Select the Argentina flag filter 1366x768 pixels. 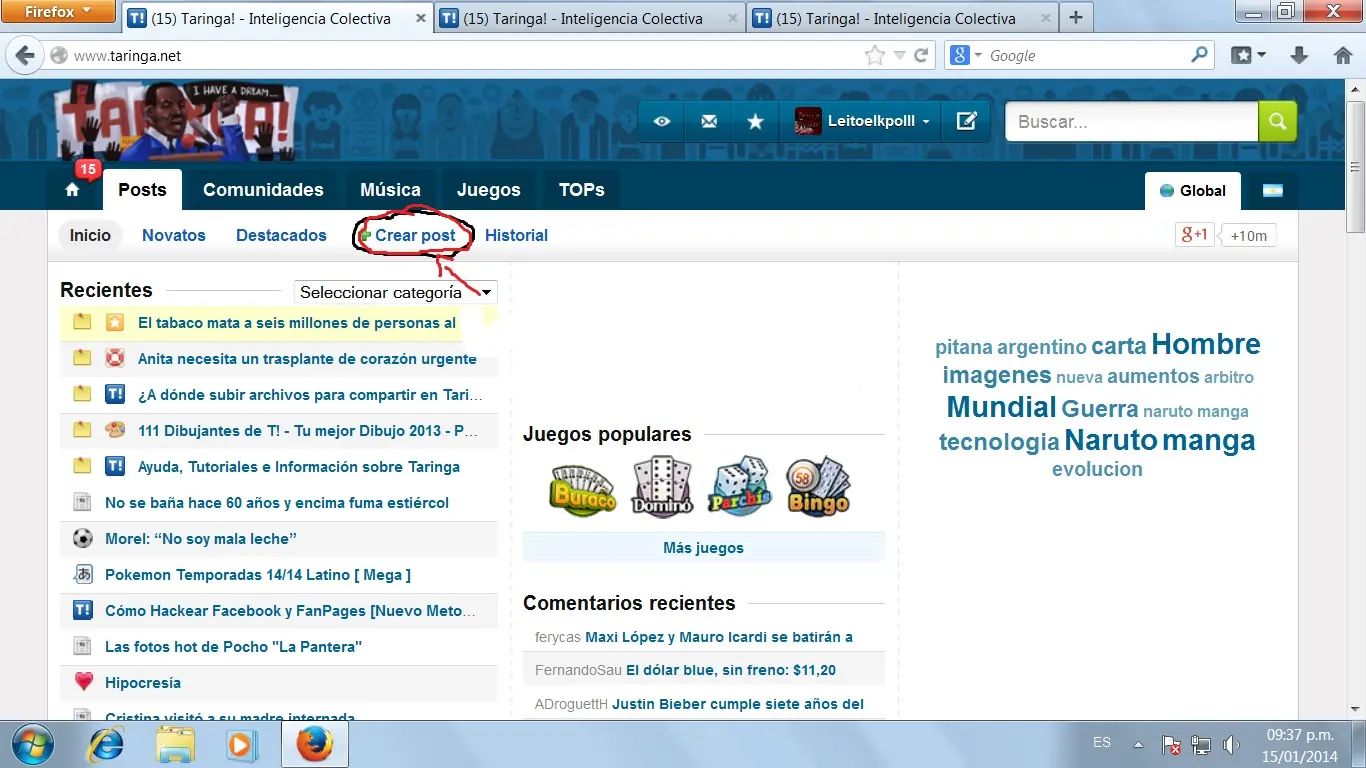click(1272, 191)
